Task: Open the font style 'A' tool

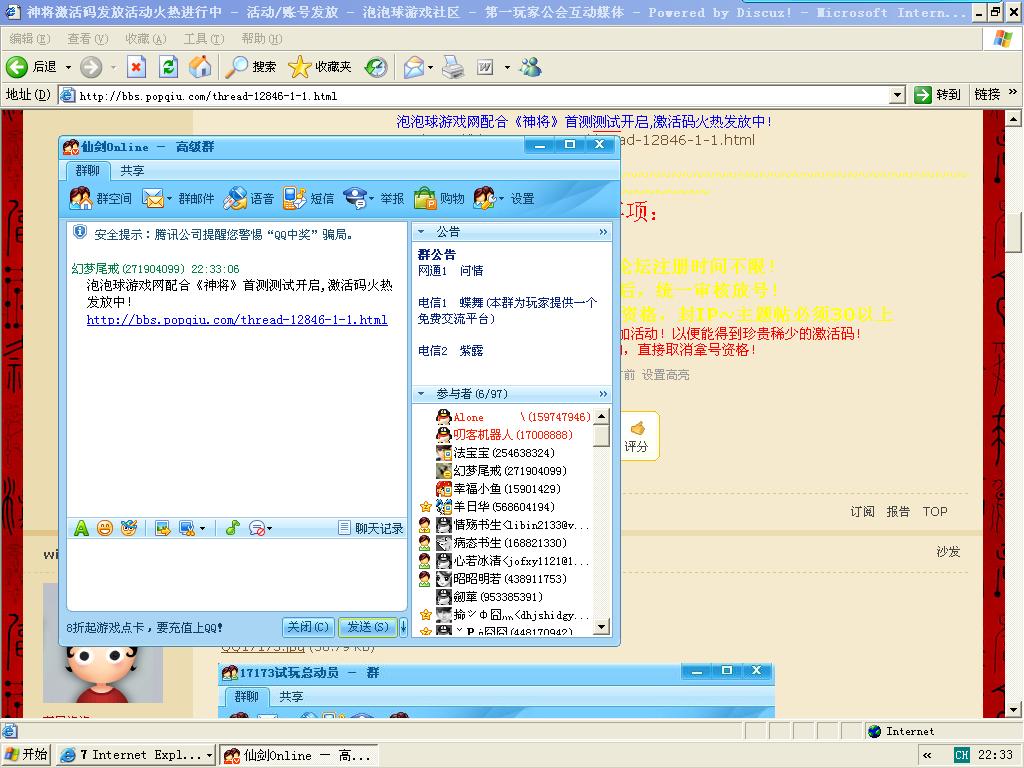Action: tap(82, 528)
